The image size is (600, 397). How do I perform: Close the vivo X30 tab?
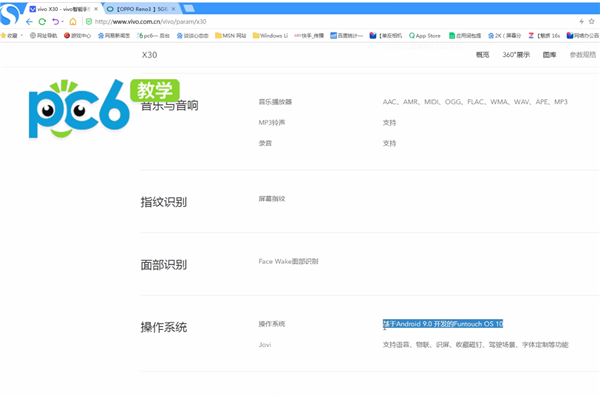coord(96,9)
